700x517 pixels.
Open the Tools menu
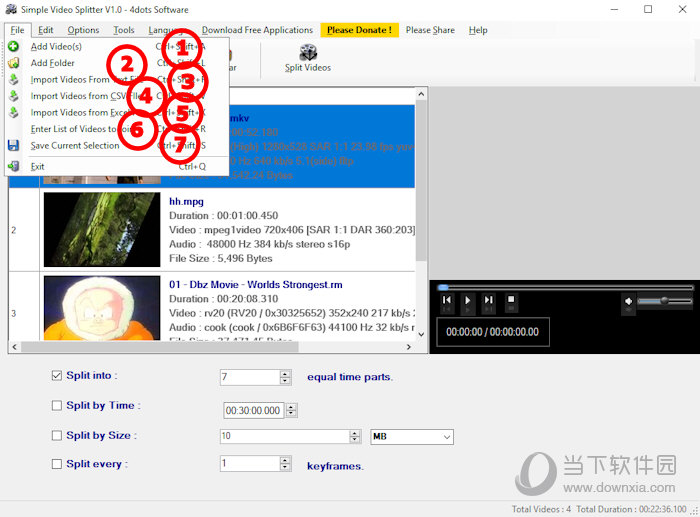(x=124, y=30)
